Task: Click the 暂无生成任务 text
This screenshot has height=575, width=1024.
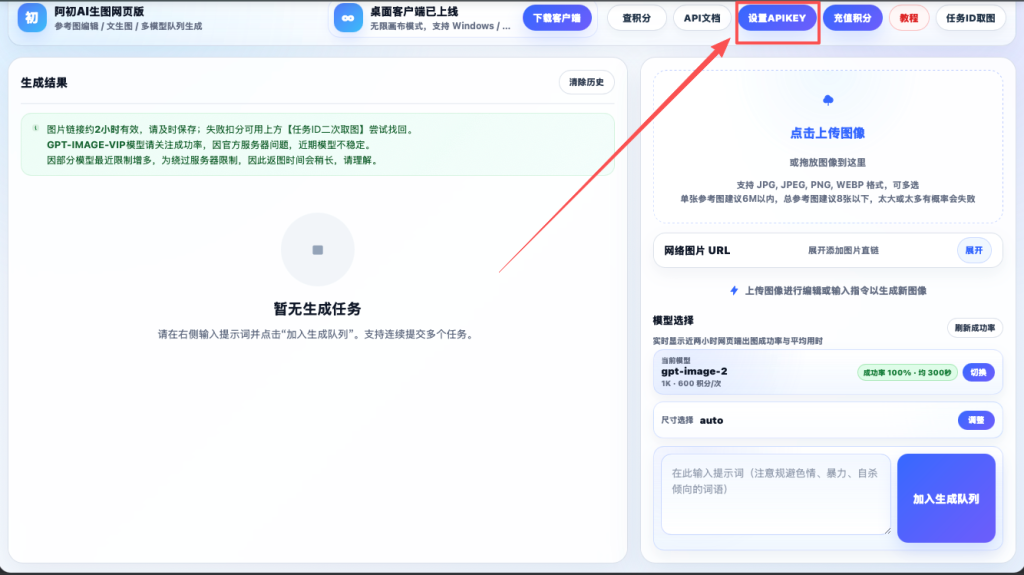Action: coord(317,308)
